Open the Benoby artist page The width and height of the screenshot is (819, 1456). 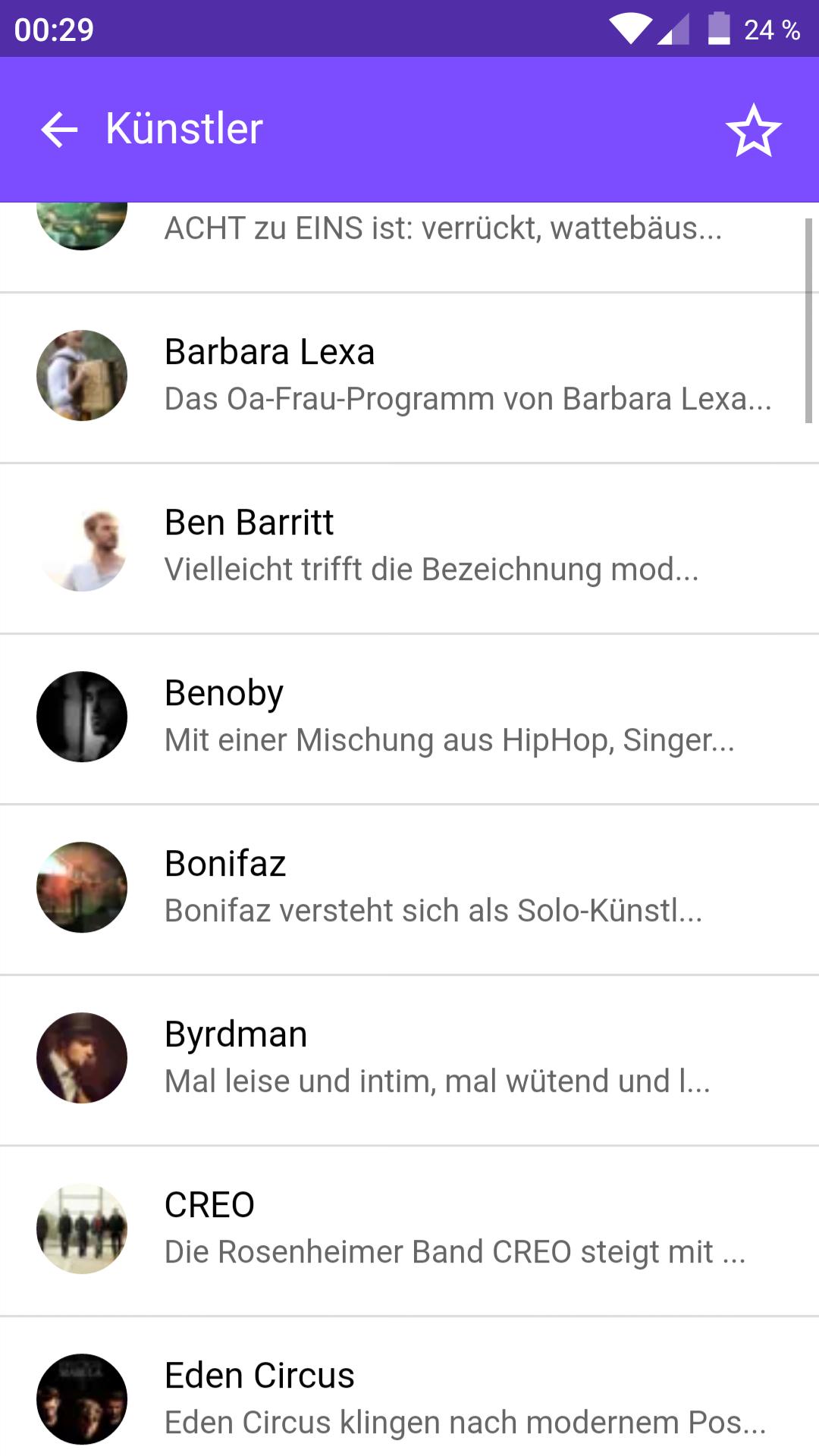coord(224,693)
